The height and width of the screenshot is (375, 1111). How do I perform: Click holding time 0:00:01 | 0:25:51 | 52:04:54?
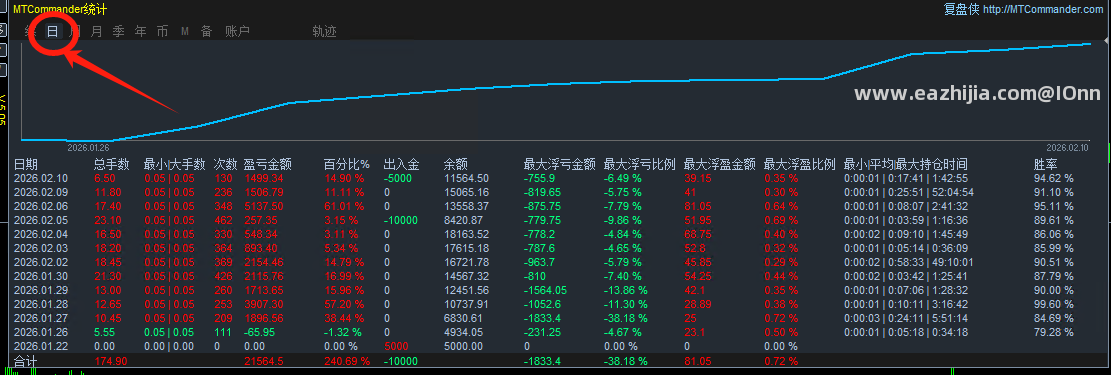[x=908, y=192]
